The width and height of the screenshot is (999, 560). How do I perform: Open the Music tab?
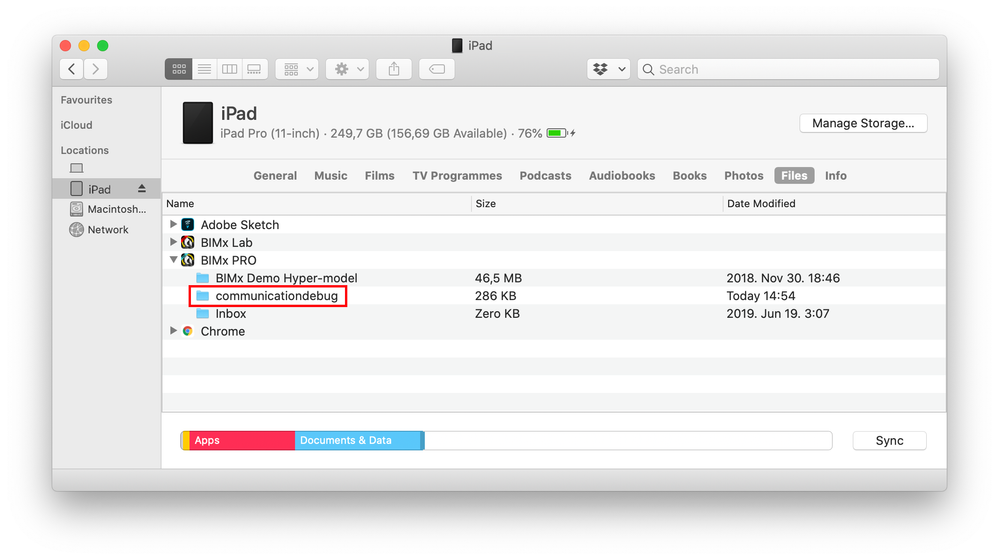pyautogui.click(x=331, y=176)
